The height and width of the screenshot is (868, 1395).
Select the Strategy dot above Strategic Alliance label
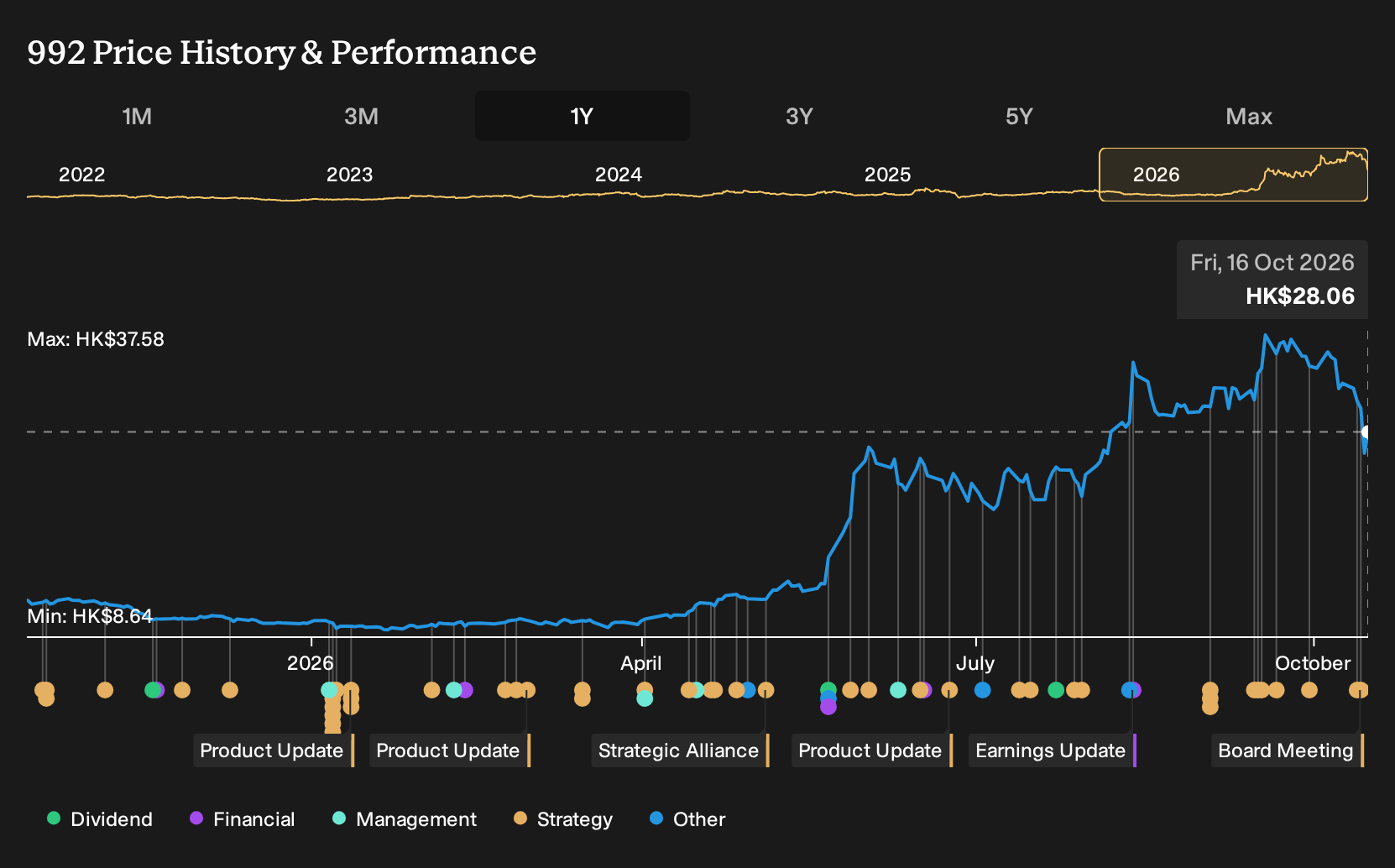click(765, 690)
